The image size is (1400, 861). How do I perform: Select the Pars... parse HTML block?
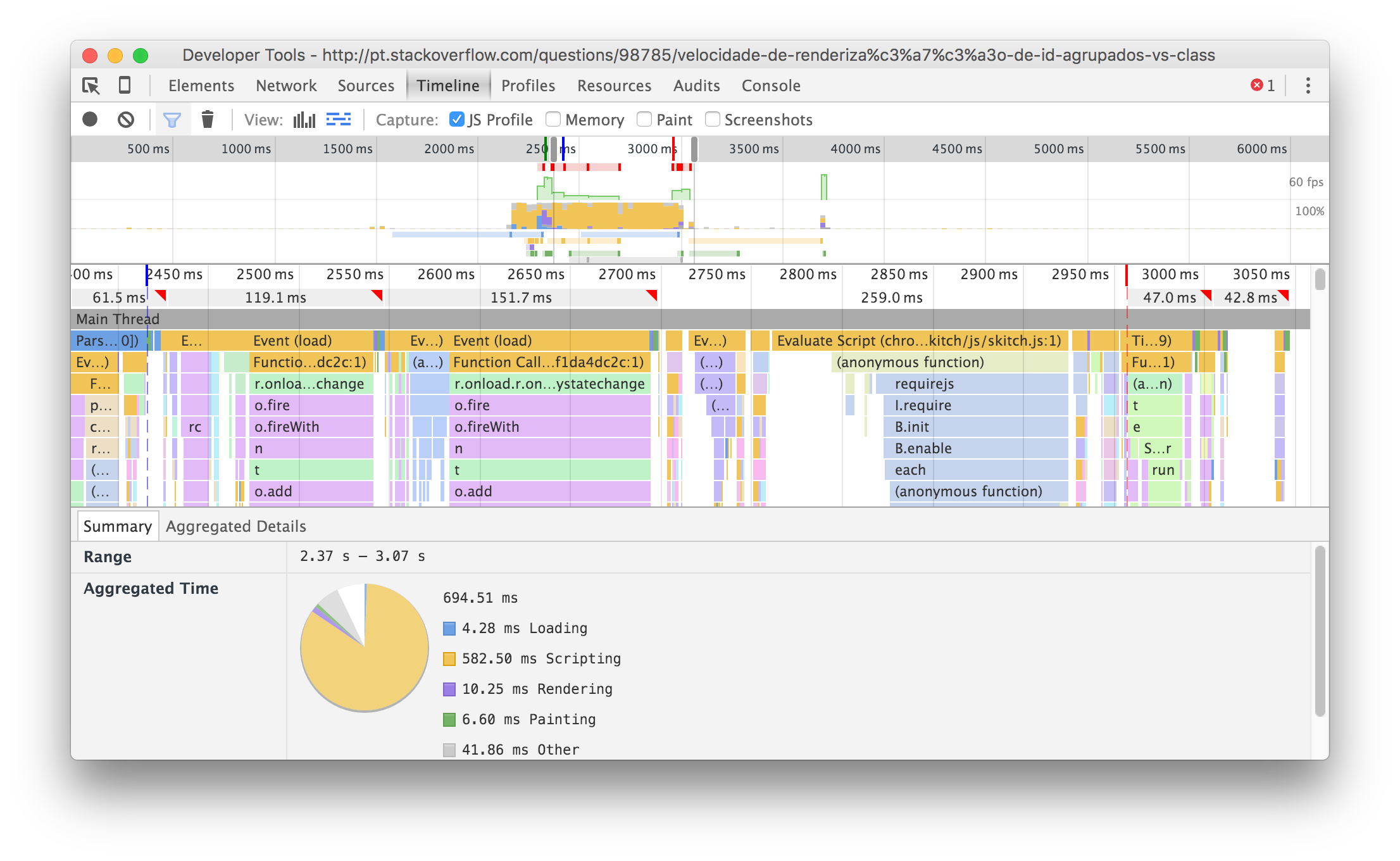[108, 341]
